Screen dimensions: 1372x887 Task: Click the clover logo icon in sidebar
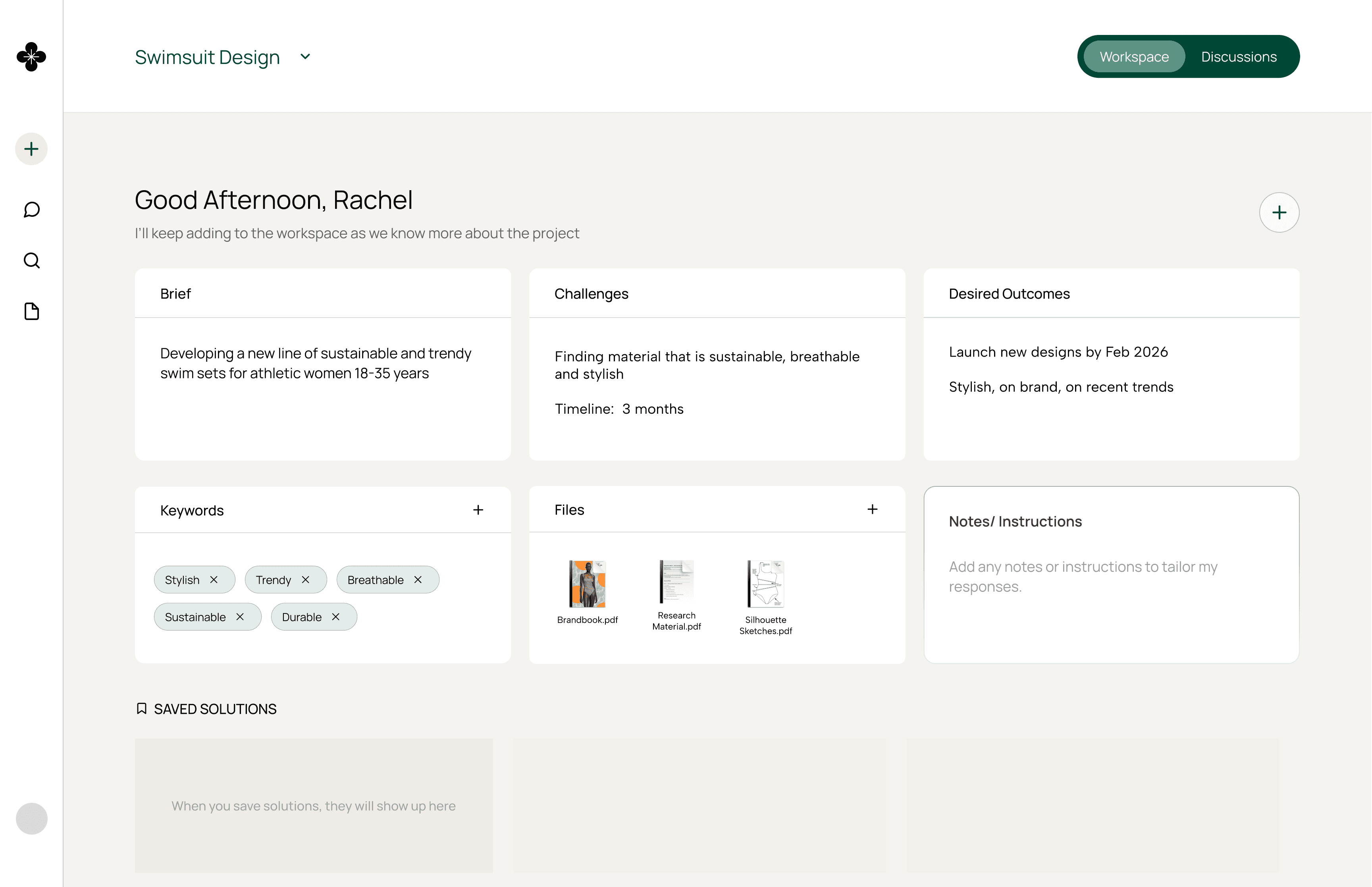tap(32, 56)
